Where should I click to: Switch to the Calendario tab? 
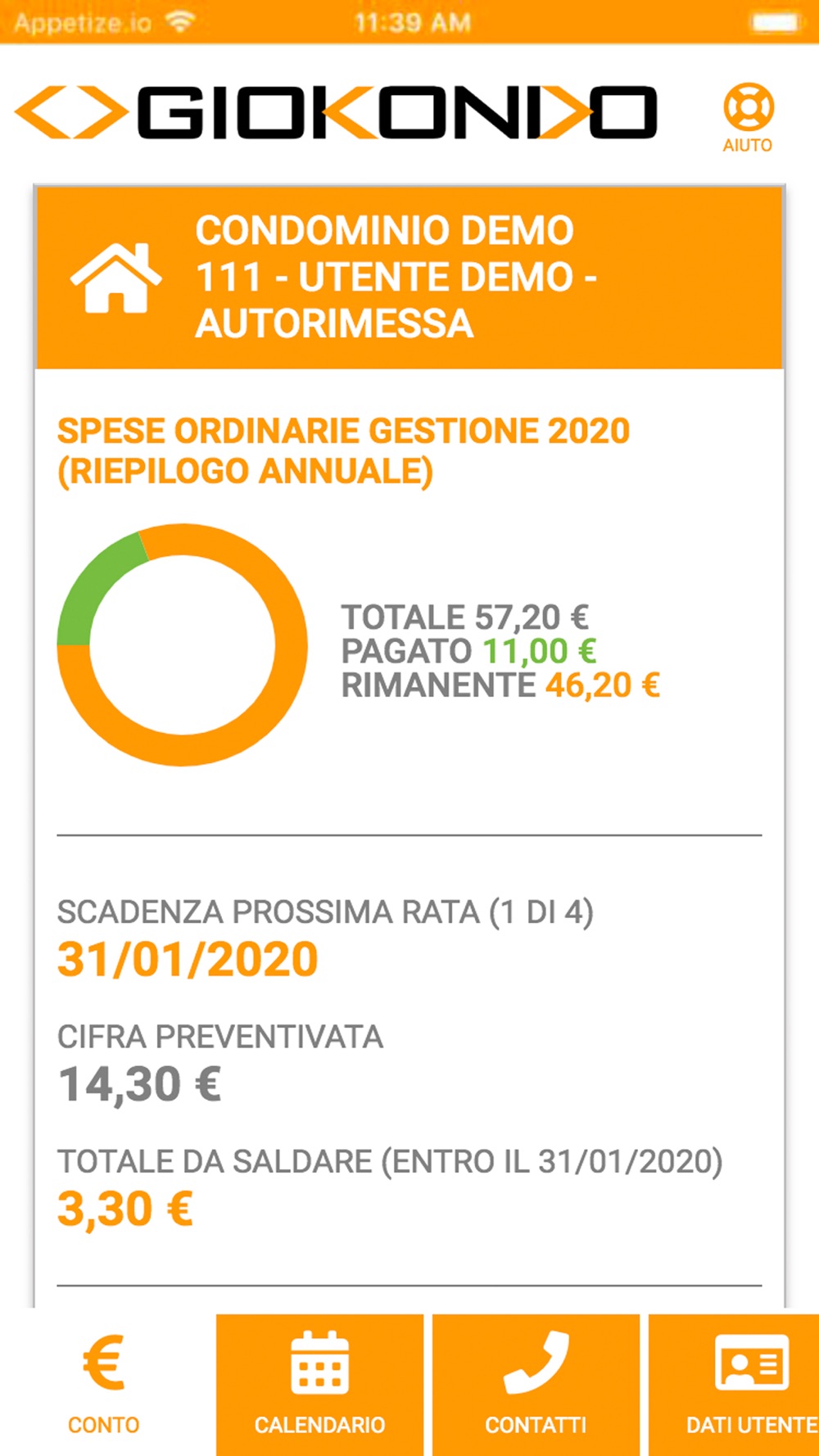tap(319, 1384)
